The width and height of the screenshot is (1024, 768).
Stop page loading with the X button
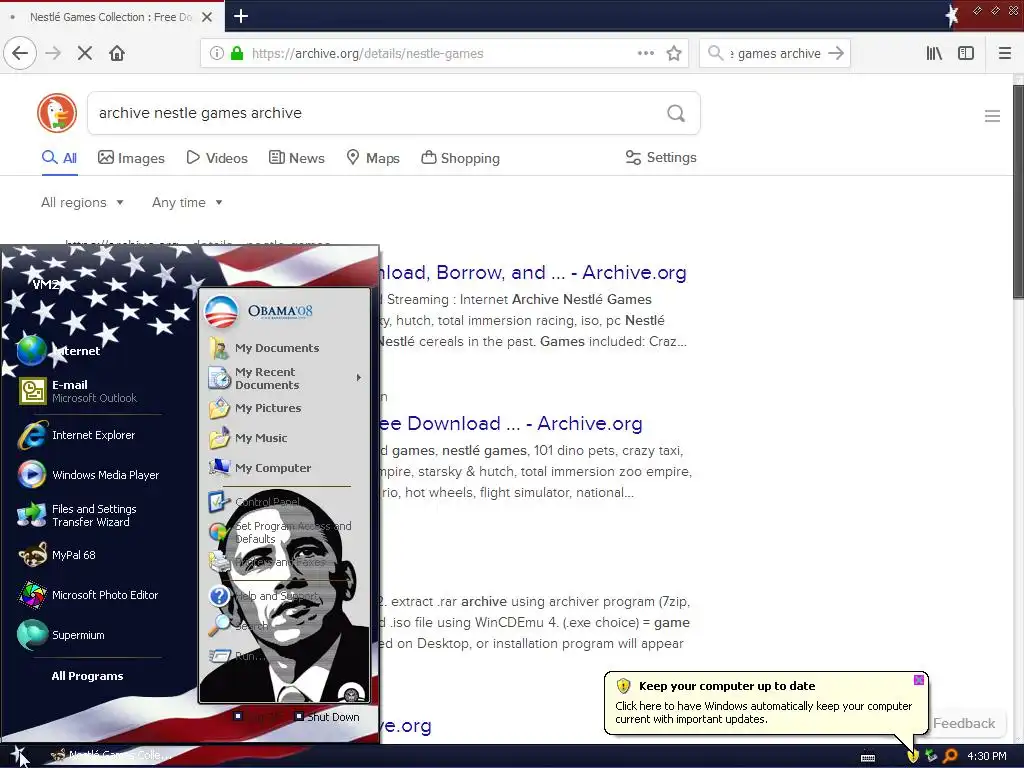point(85,54)
